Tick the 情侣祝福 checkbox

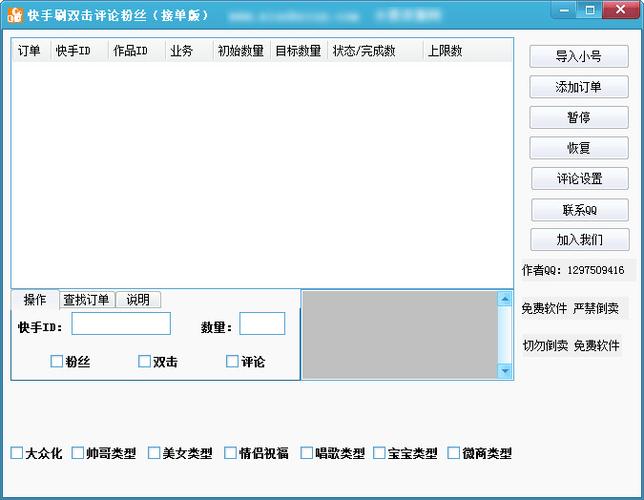point(230,453)
